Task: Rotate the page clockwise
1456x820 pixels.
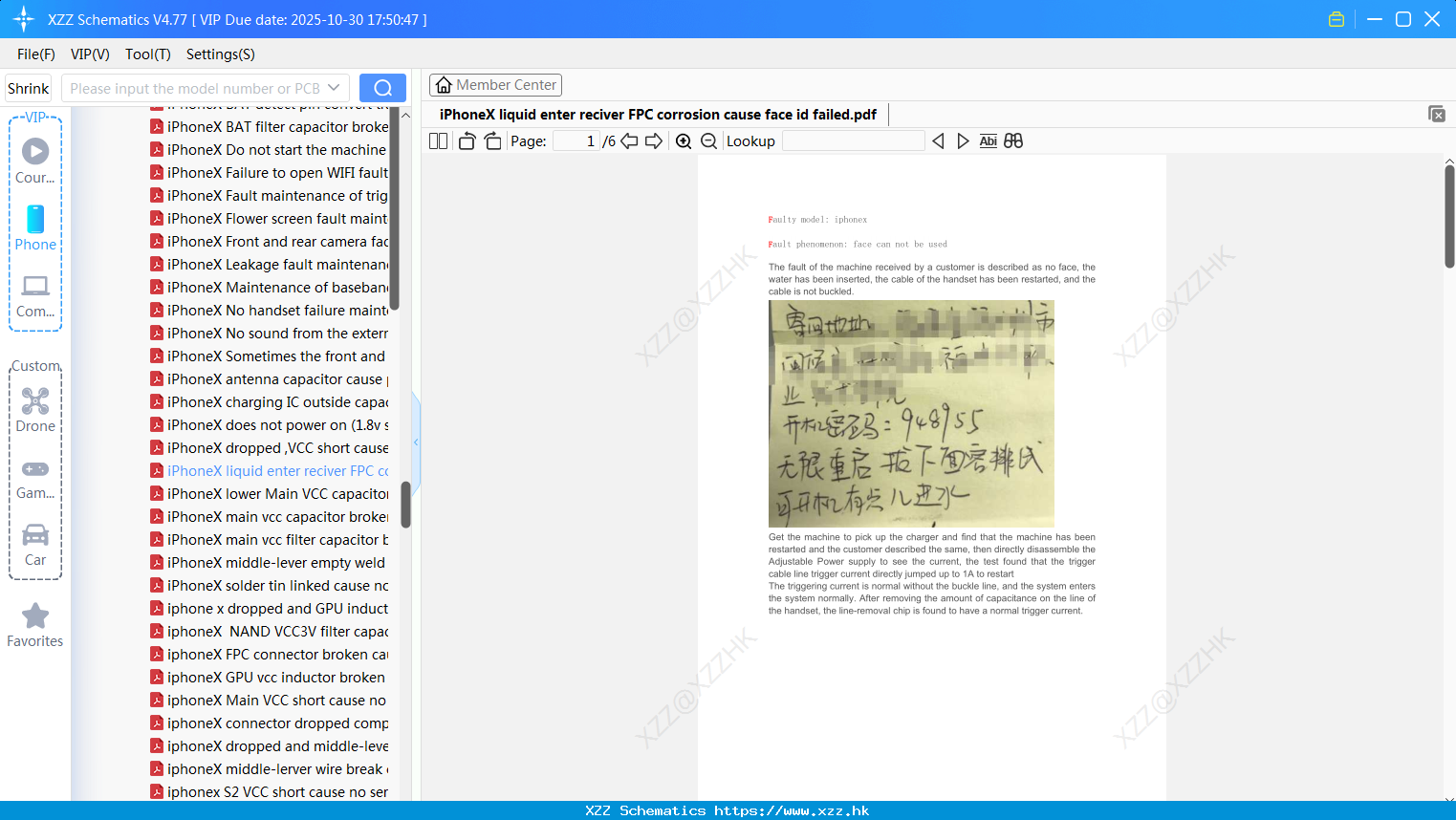Action: 492,141
